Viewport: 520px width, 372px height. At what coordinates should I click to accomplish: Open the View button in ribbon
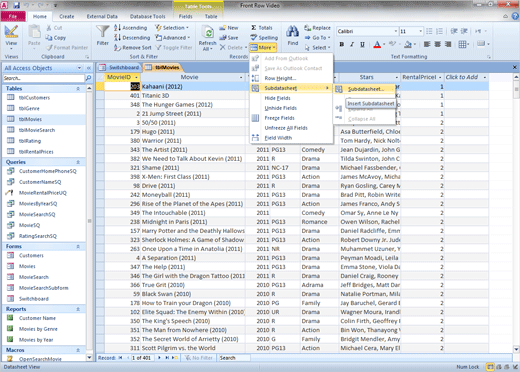pos(11,37)
